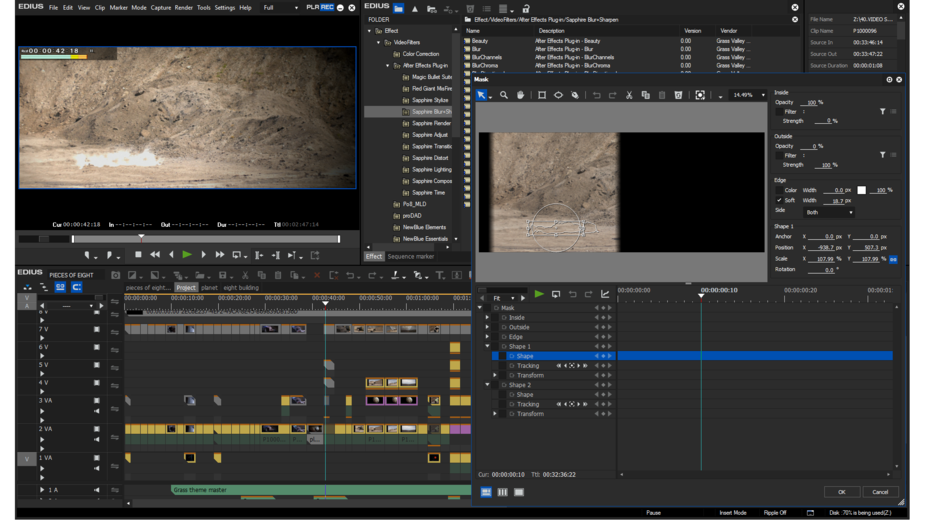Click Cancel in the Mask window
Screen dimensions: 925x520
(880, 492)
